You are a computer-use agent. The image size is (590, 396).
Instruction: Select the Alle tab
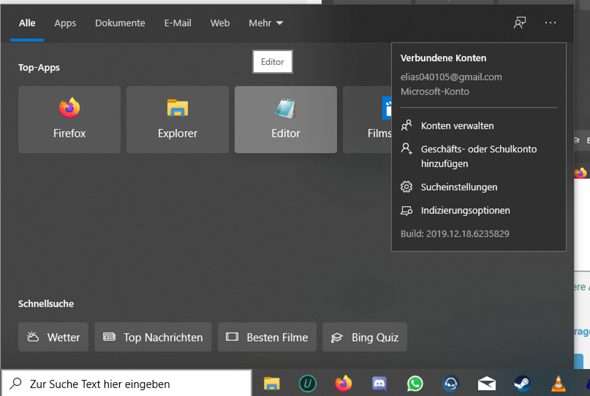click(27, 23)
